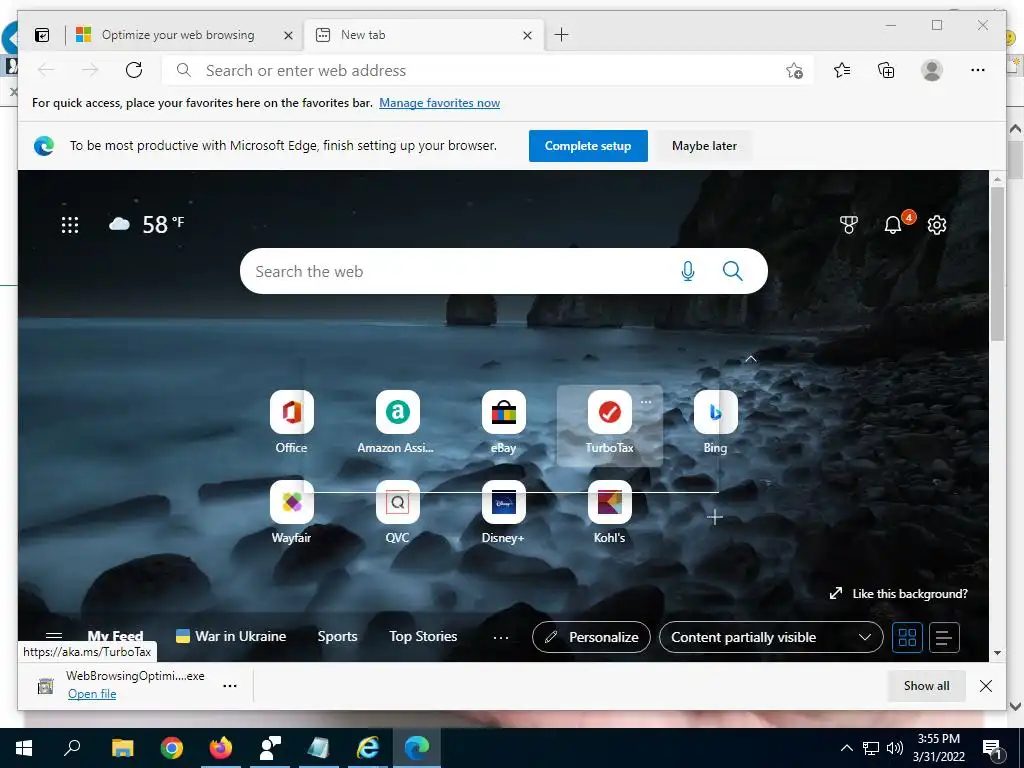Screen dimensions: 1024x768
Task: Refresh the page in Edge
Action: [x=134, y=70]
